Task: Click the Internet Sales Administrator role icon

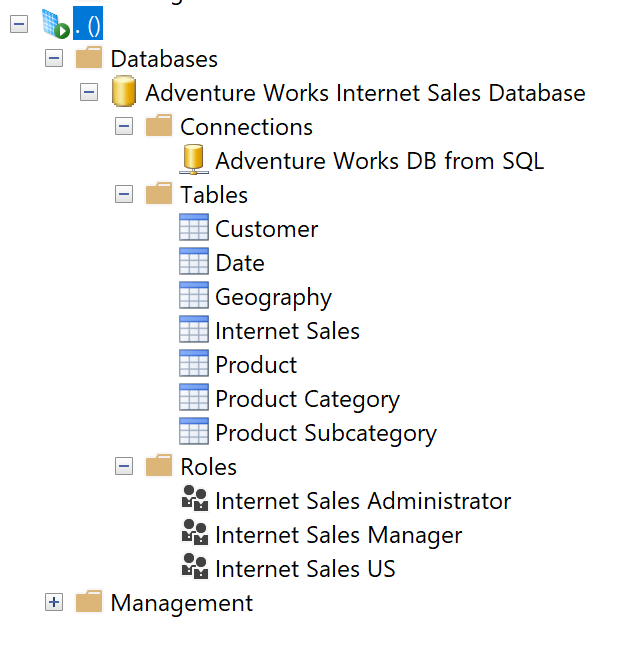Action: tap(193, 501)
